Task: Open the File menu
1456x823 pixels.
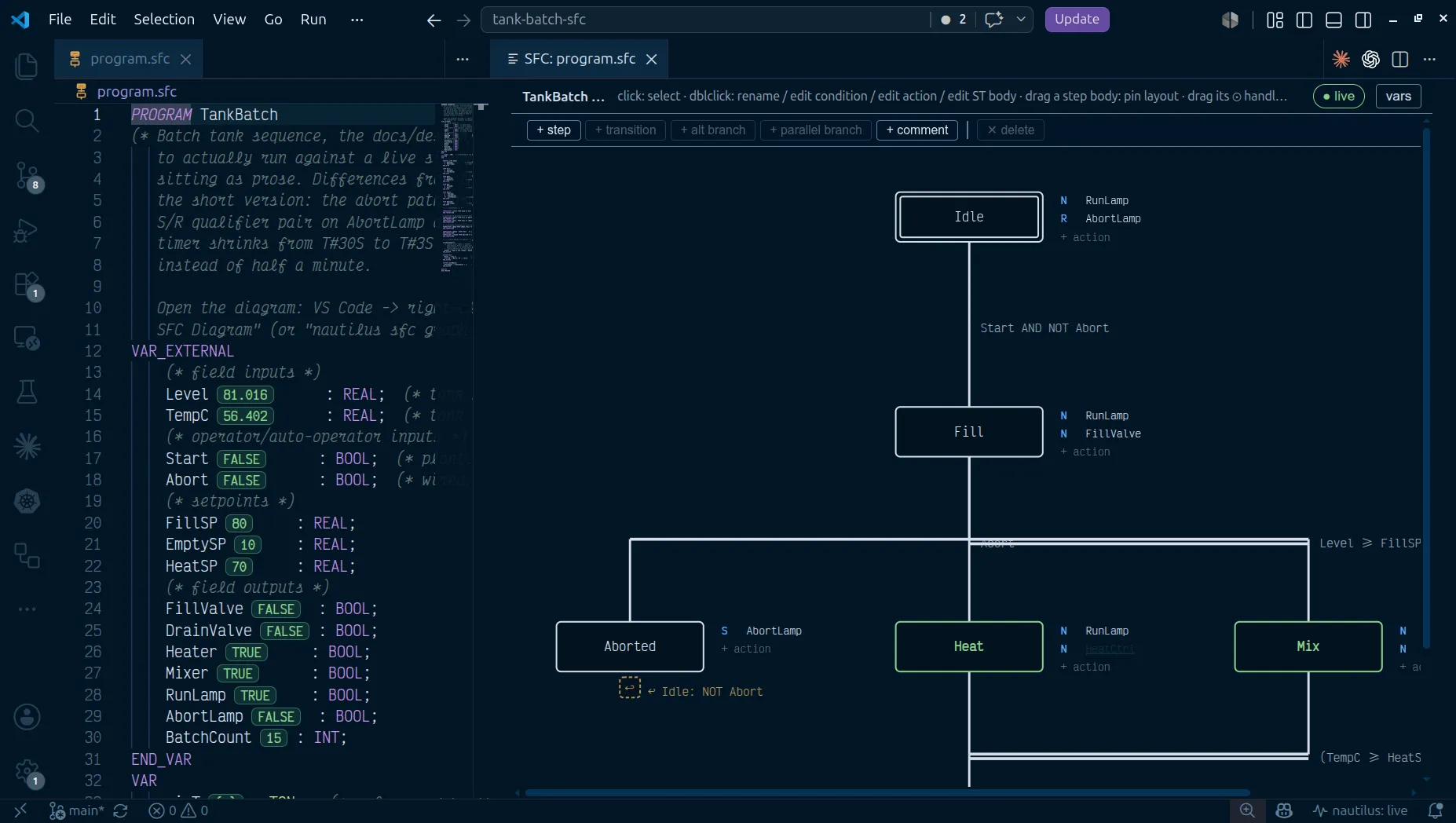Action: (x=60, y=20)
